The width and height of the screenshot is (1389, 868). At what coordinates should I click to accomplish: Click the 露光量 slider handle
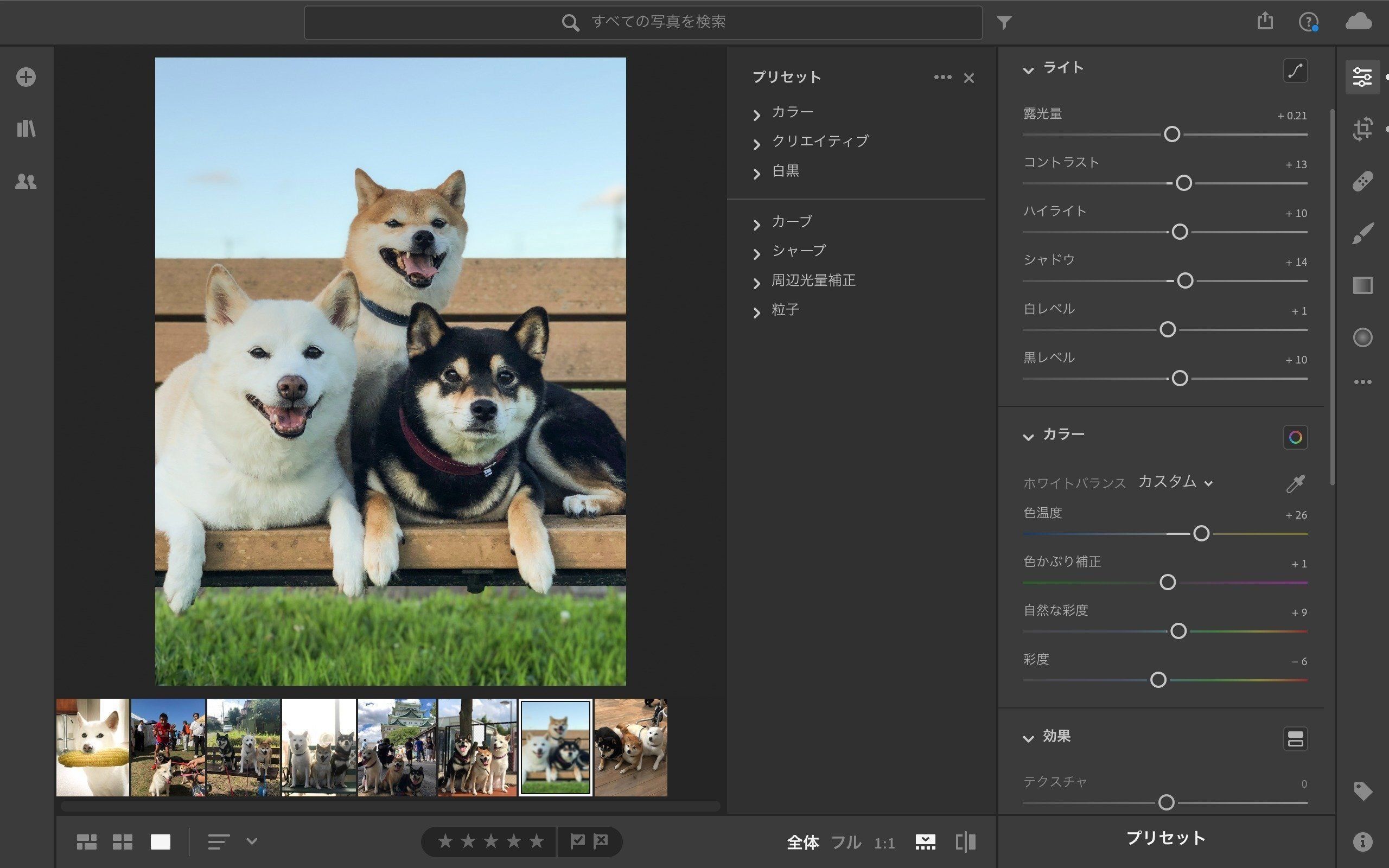(x=1171, y=135)
